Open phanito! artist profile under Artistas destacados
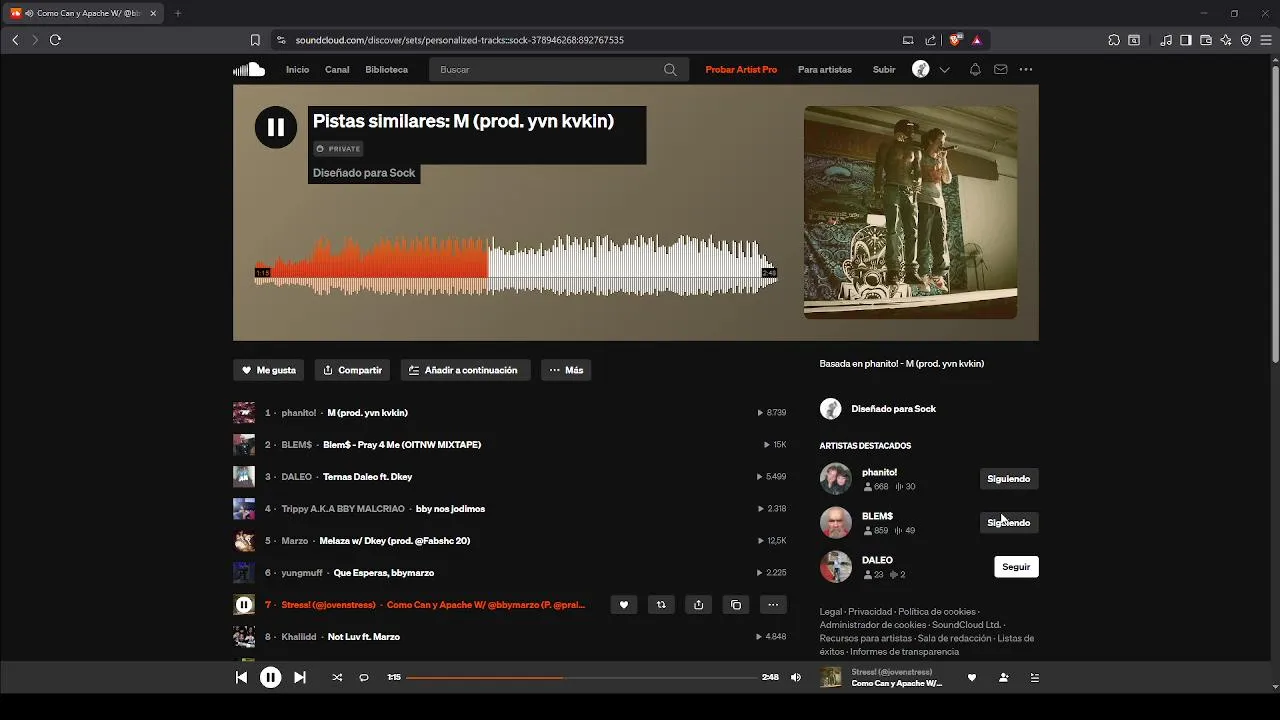The image size is (1280, 720). (879, 472)
